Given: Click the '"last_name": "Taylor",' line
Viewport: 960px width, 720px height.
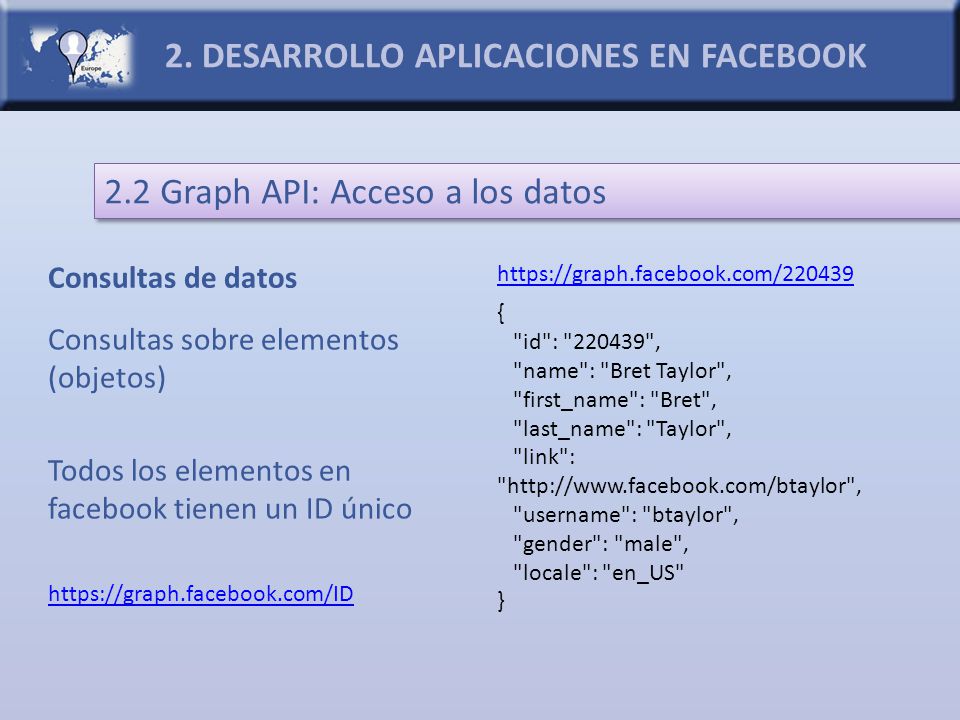Looking at the screenshot, I should (x=622, y=429).
